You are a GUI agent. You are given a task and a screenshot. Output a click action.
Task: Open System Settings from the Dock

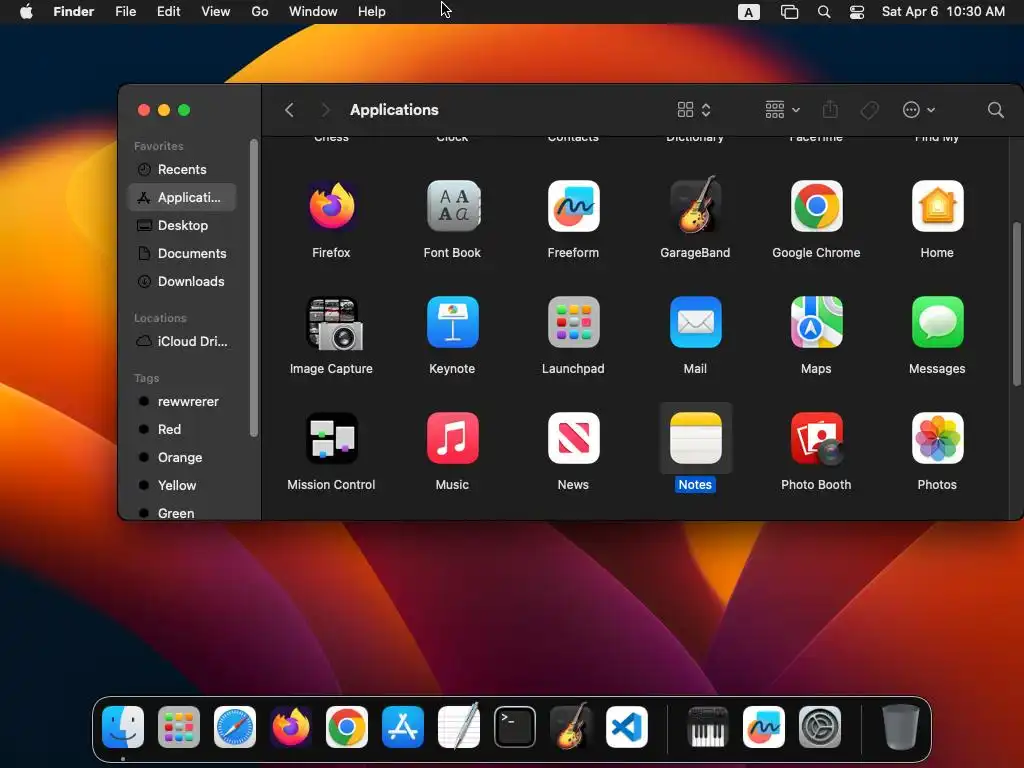(820, 727)
